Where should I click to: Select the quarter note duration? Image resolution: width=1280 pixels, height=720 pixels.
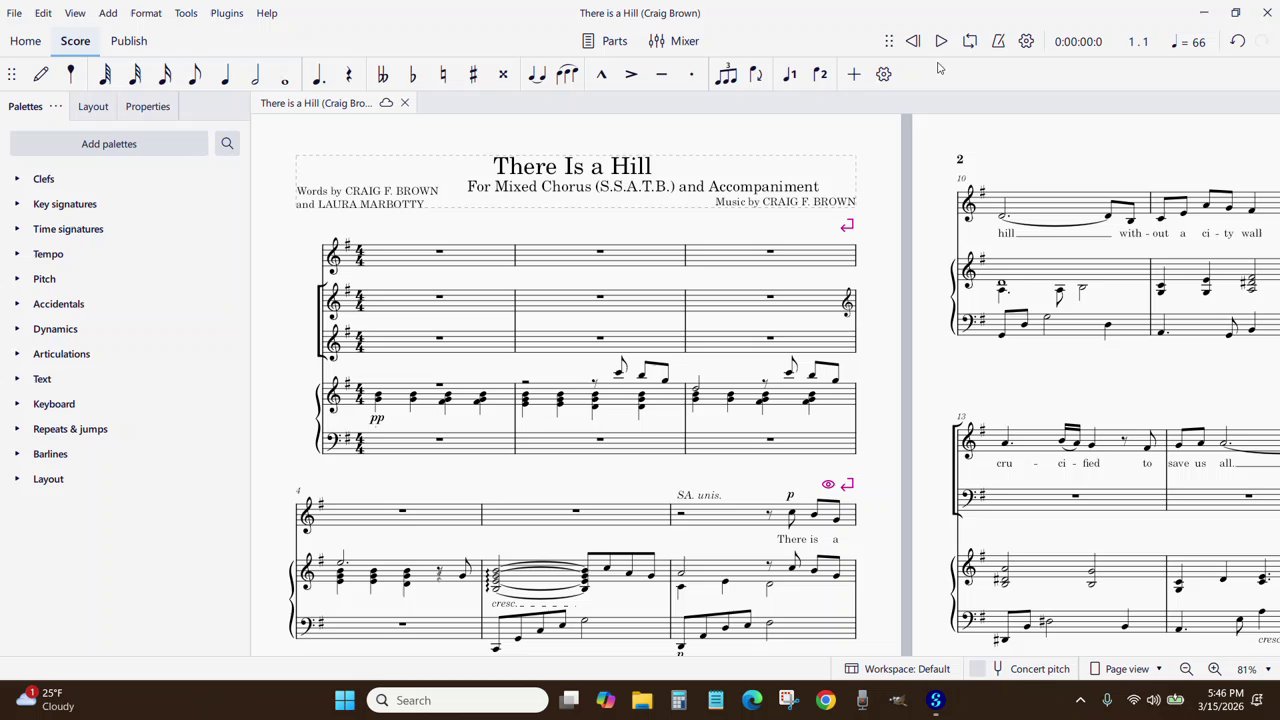click(x=225, y=74)
